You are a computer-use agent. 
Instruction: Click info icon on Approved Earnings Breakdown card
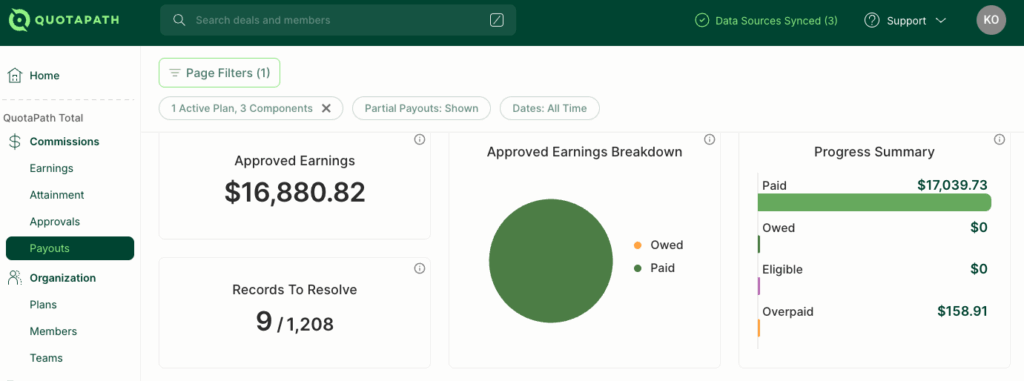(x=709, y=139)
